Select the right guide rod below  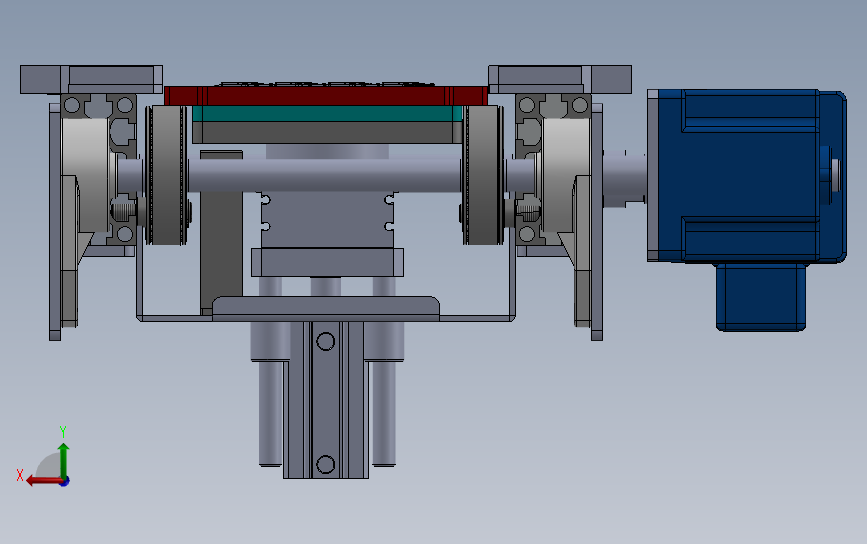coord(383,412)
